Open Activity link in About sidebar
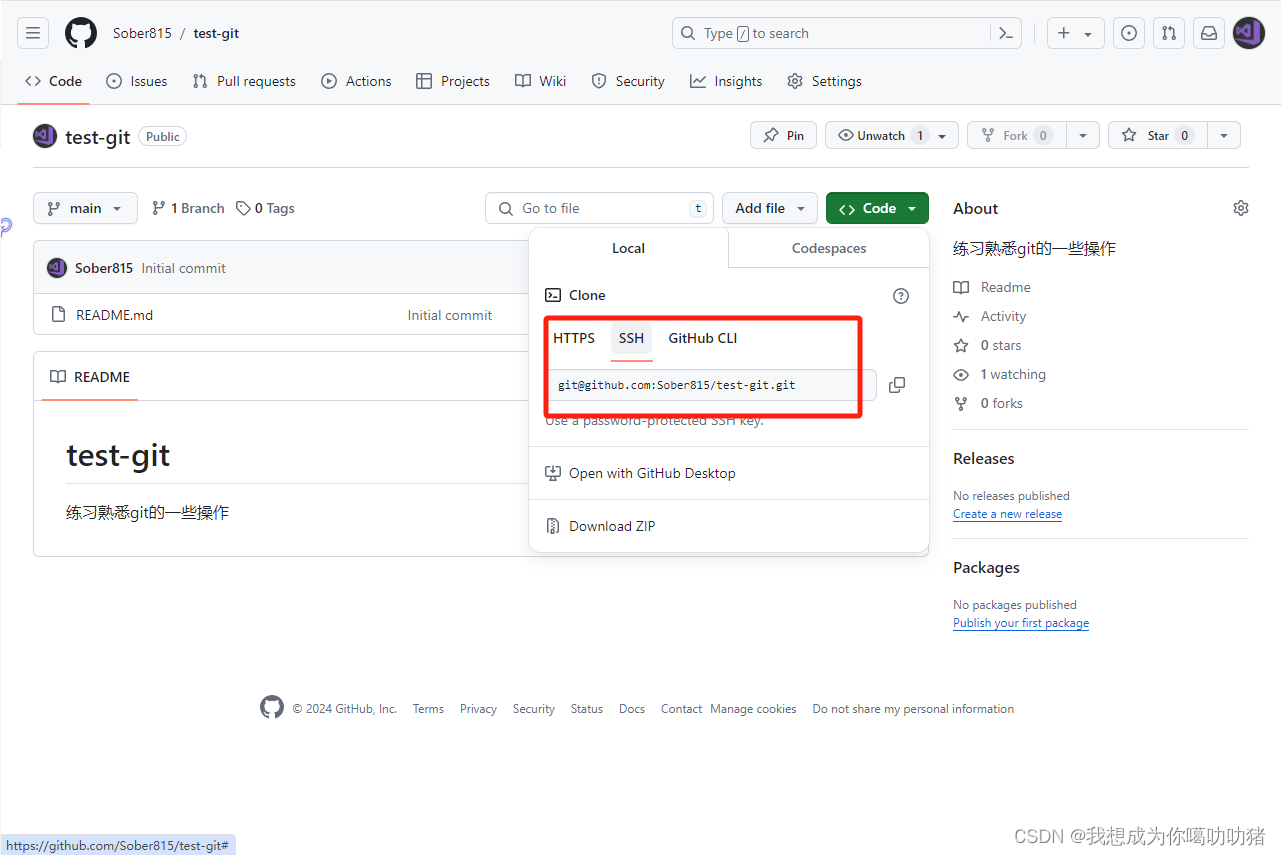This screenshot has width=1281, height=855. click(990, 316)
